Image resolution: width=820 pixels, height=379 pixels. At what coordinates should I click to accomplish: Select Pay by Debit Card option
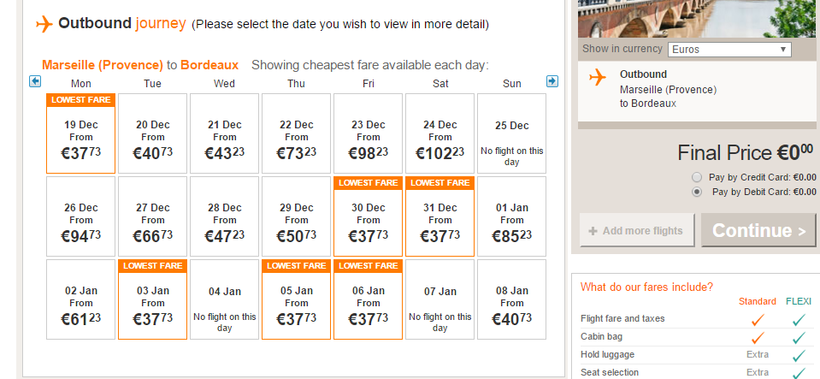point(697,192)
